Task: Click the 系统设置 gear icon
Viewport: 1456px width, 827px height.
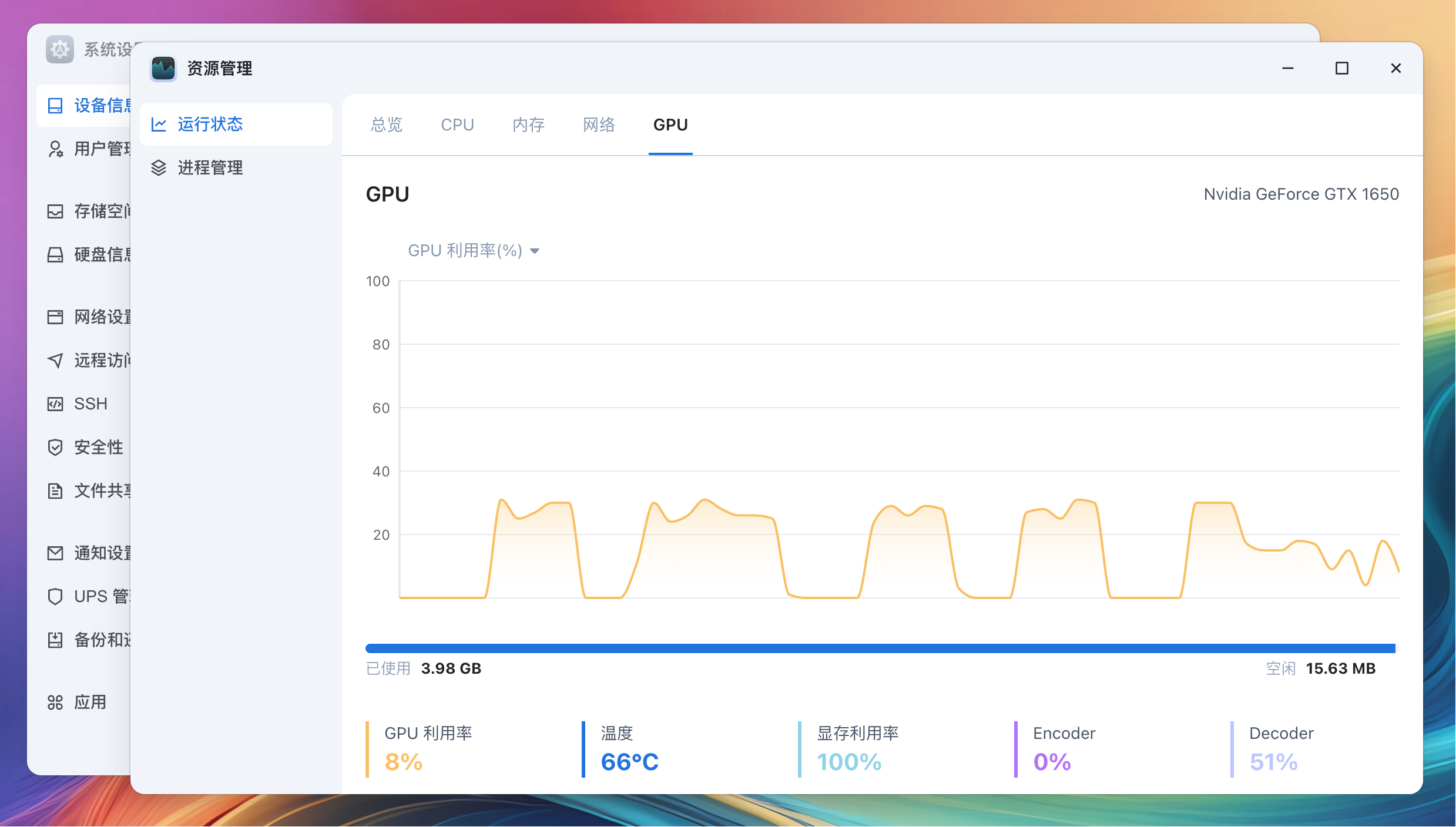Action: coord(59,49)
